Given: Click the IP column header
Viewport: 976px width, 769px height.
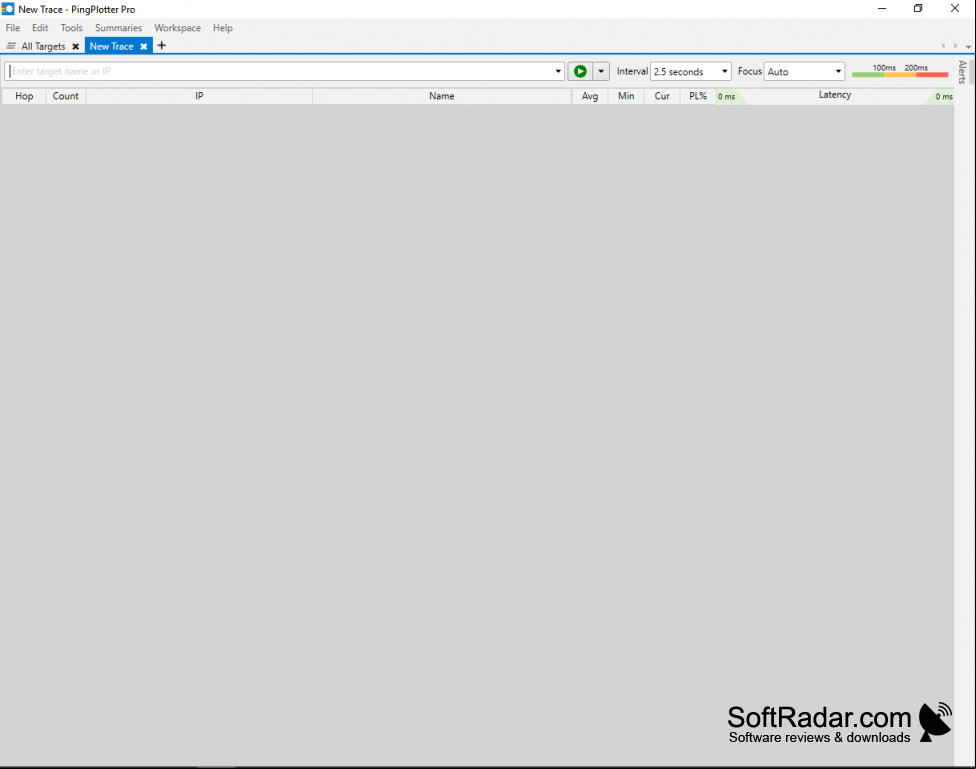Looking at the screenshot, I should pos(199,96).
